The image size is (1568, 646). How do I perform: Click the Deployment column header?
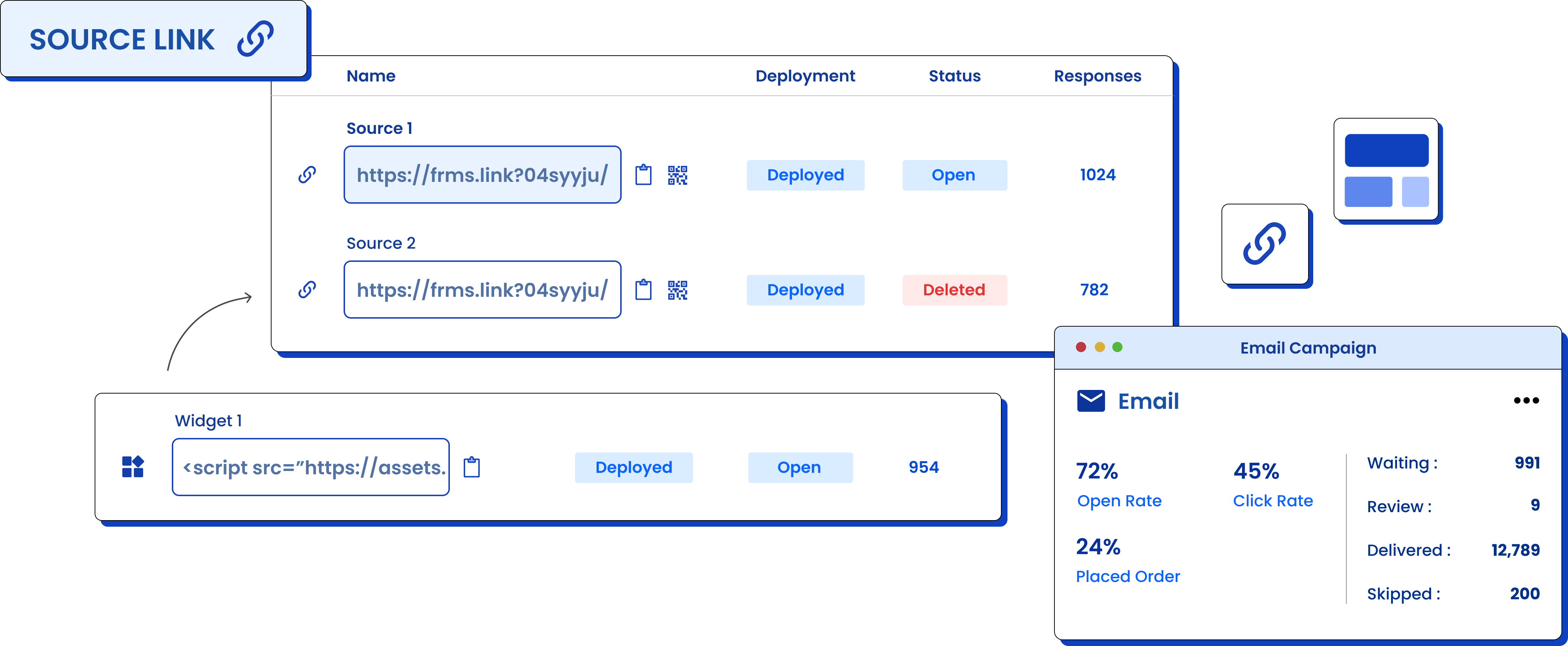[805, 77]
